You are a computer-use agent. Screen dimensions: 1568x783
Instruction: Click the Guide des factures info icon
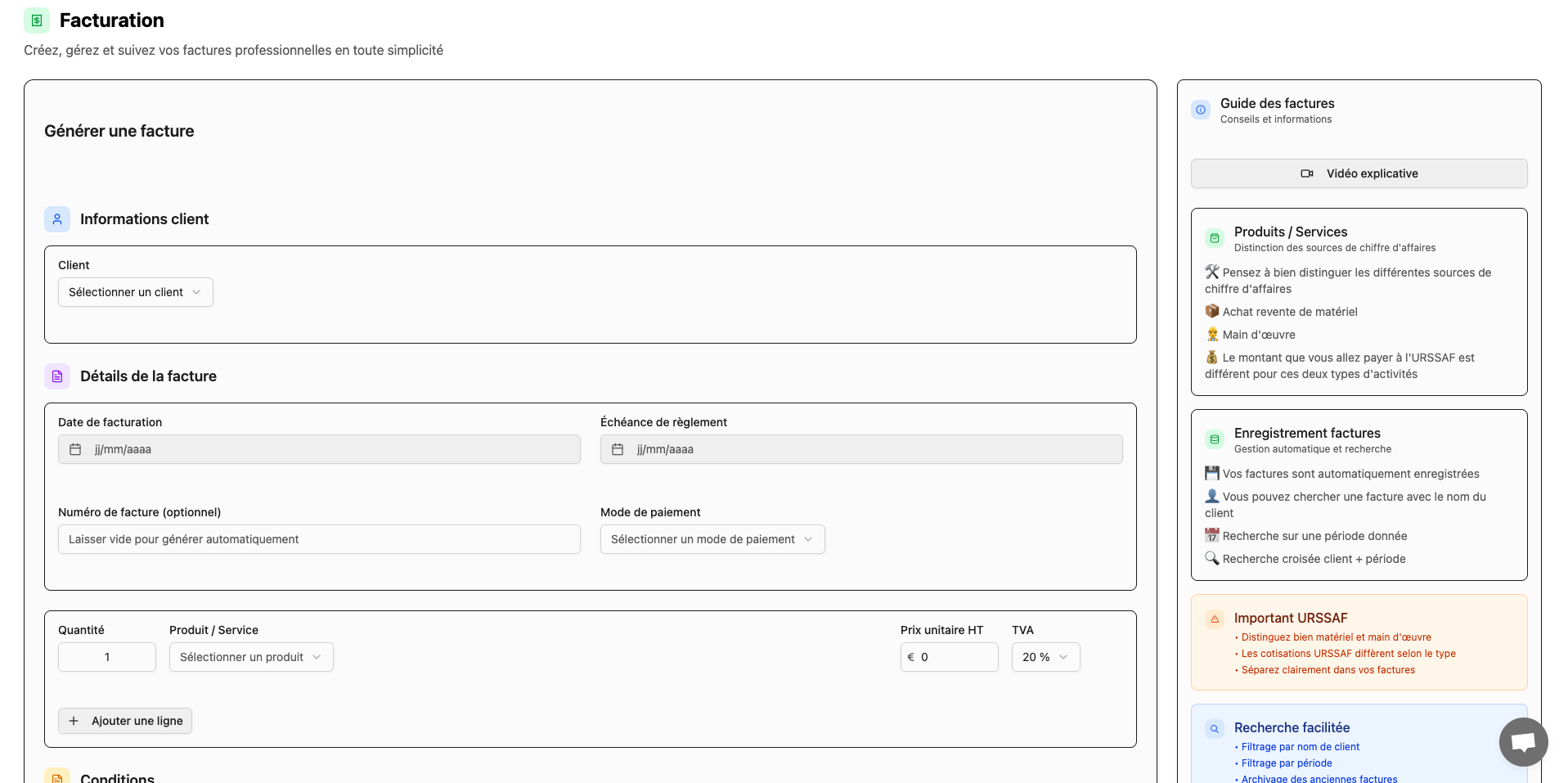click(1201, 110)
